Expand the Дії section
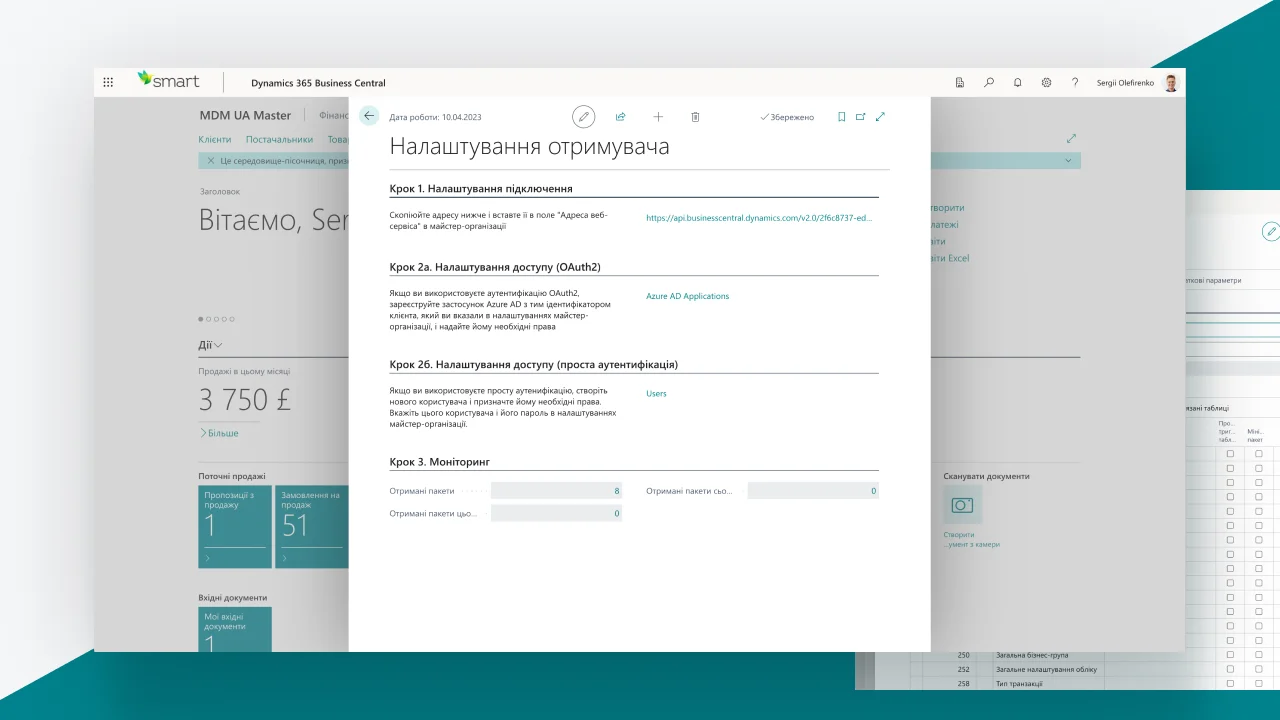 click(210, 344)
